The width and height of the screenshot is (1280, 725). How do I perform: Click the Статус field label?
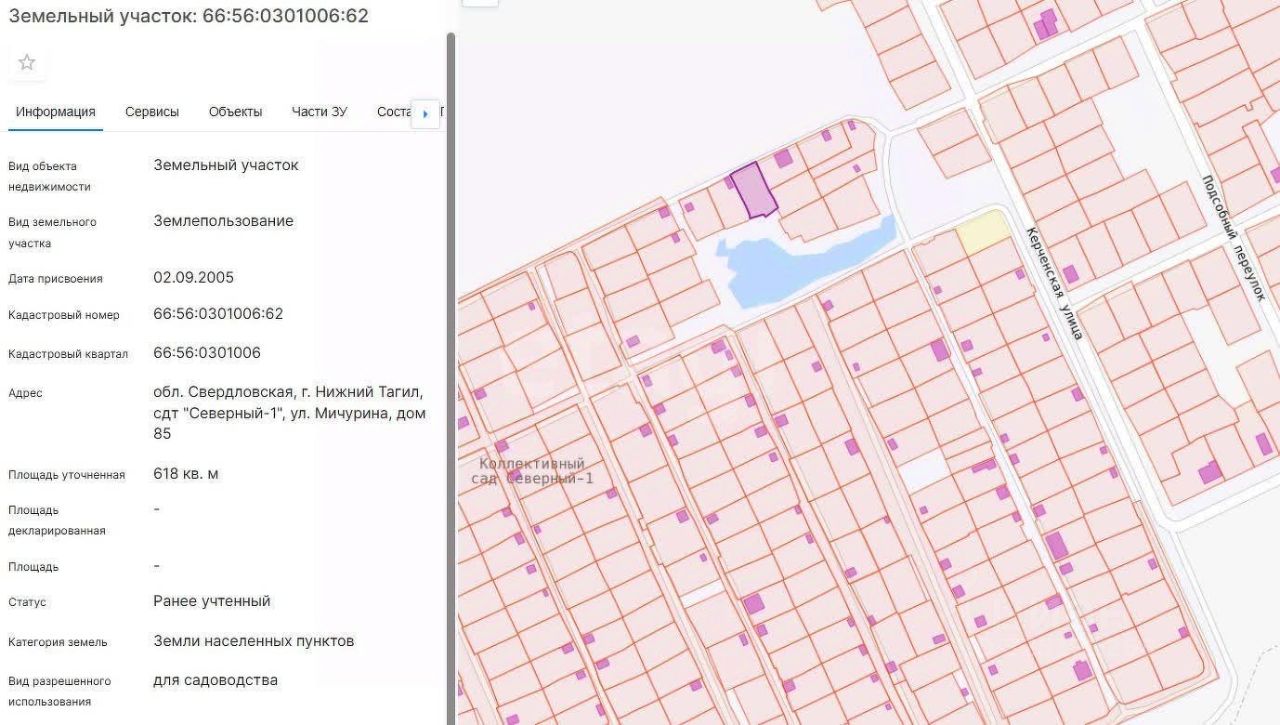pyautogui.click(x=27, y=602)
